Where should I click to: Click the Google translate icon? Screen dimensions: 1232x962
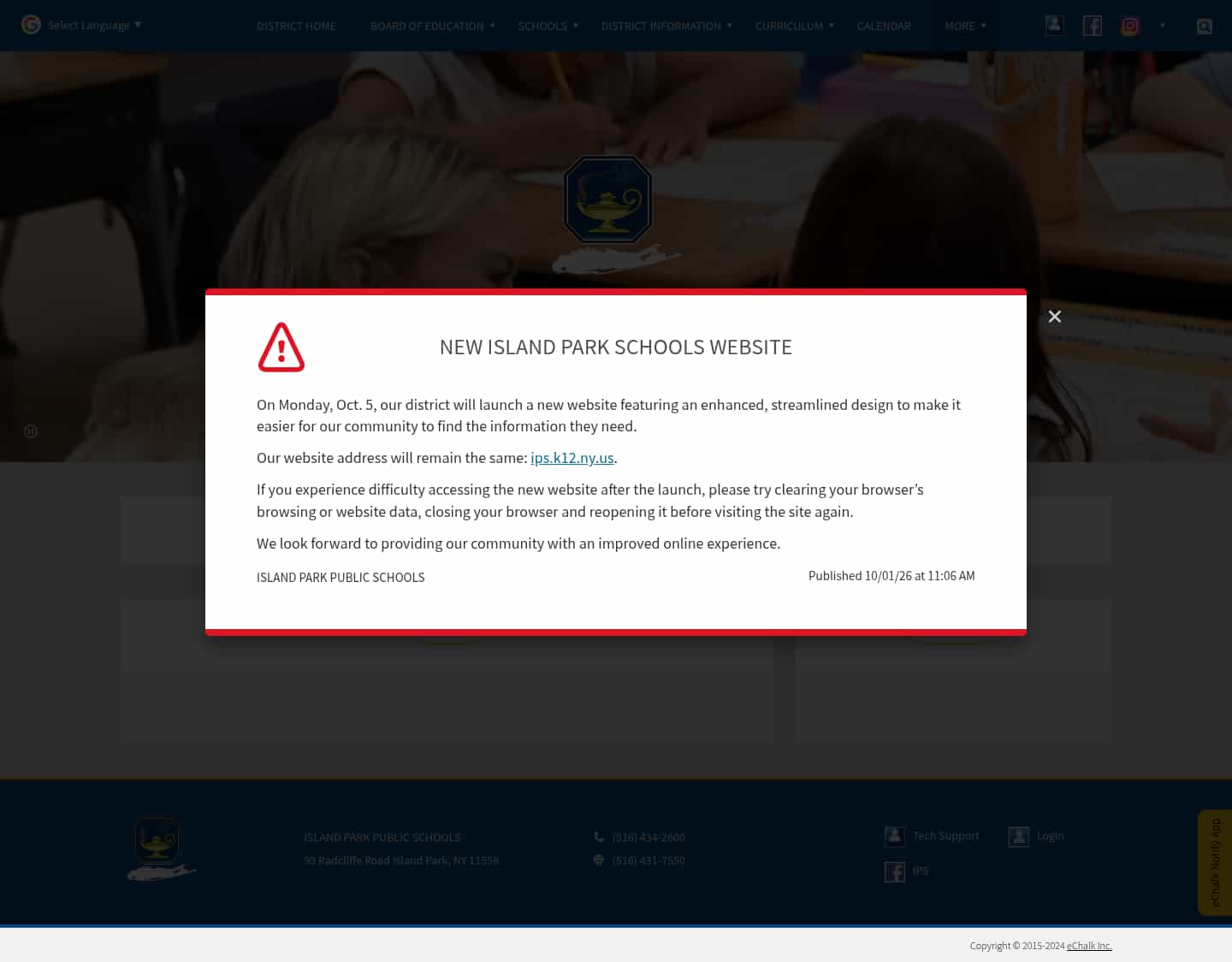(x=32, y=25)
